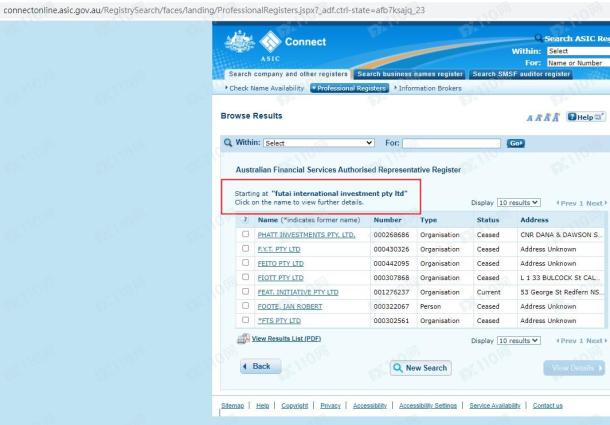Screen dimensions: 610x425
Task: Open Contact us footer link
Action: [x=548, y=406]
